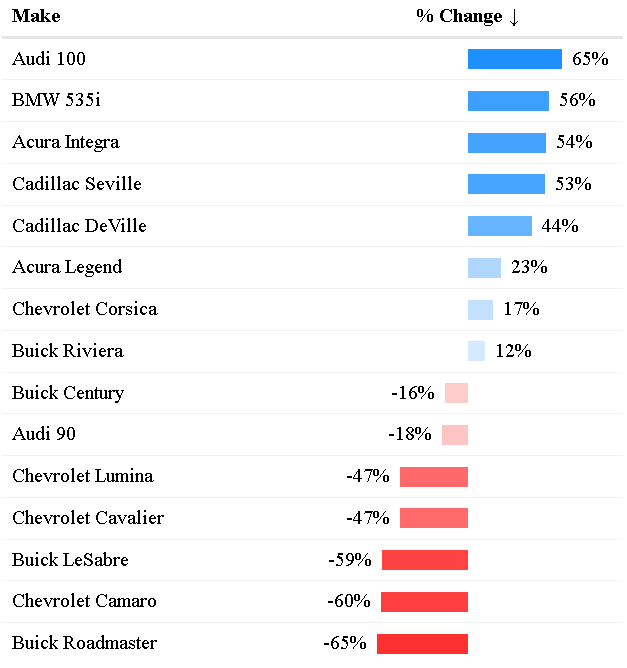
Task: Click the -65% Buick Roadmaster value
Action: click(x=344, y=643)
